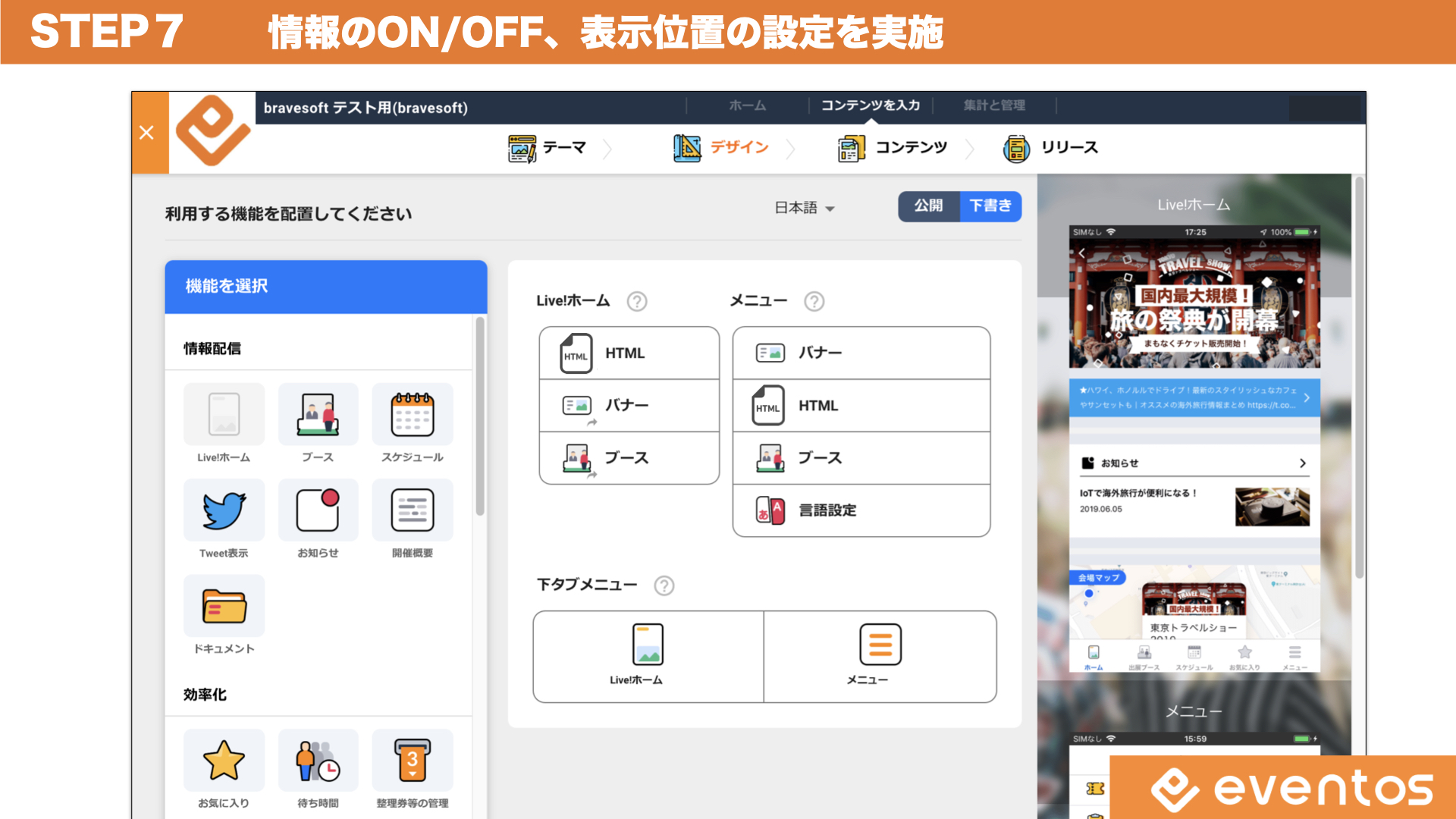Select HTML item in メニュー list
Image resolution: width=1456 pixels, height=819 pixels.
[861, 406]
